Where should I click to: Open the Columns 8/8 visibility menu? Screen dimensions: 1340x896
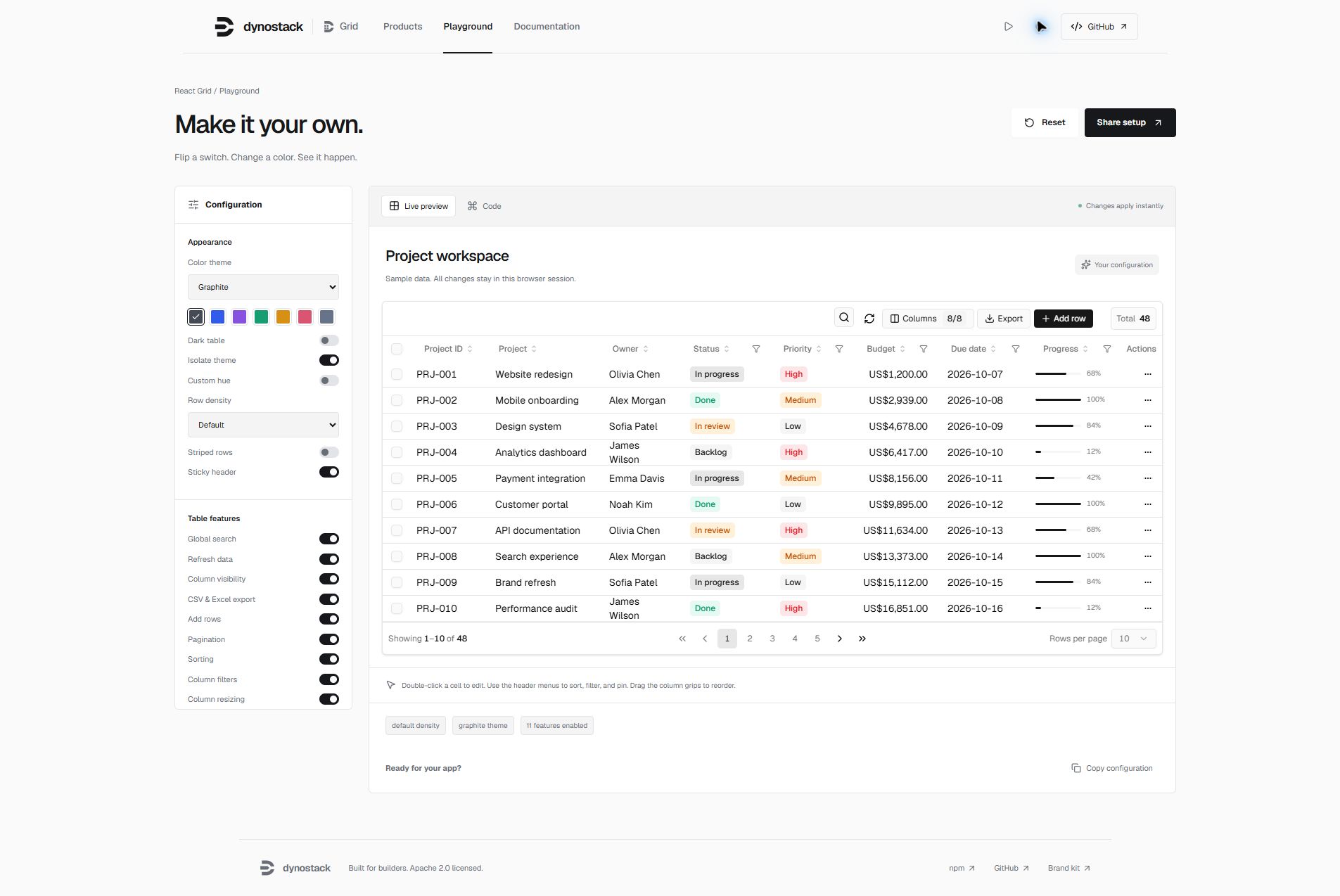(927, 319)
